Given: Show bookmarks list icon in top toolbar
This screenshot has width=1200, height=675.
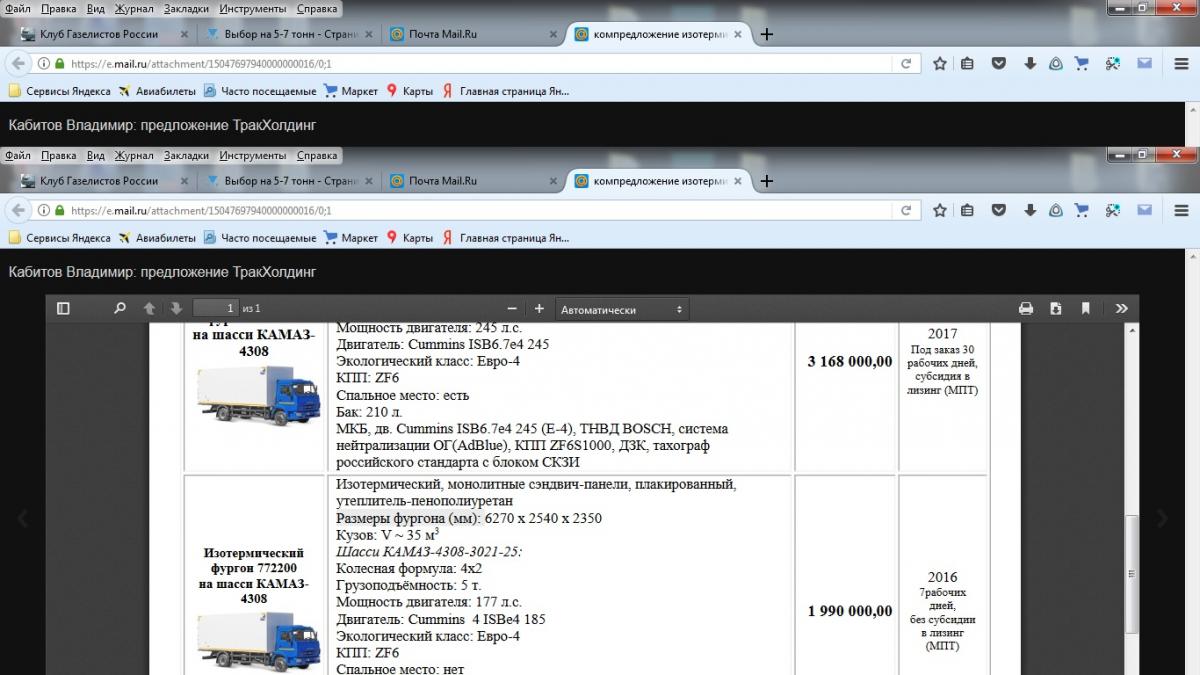Looking at the screenshot, I should pos(968,63).
